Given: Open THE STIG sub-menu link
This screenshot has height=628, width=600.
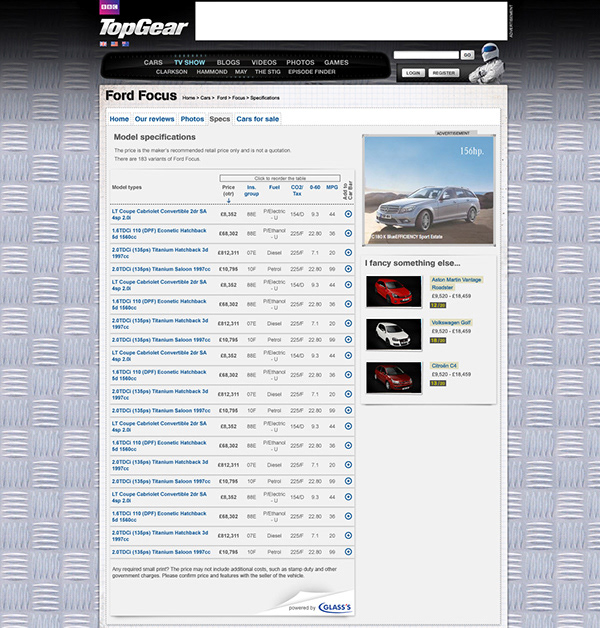Looking at the screenshot, I should 268,72.
